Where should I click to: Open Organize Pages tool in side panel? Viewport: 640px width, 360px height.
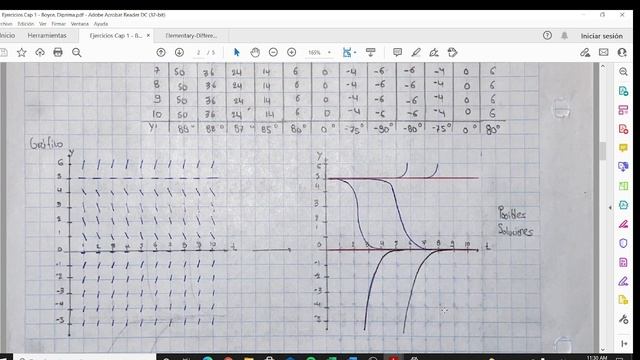(x=623, y=186)
